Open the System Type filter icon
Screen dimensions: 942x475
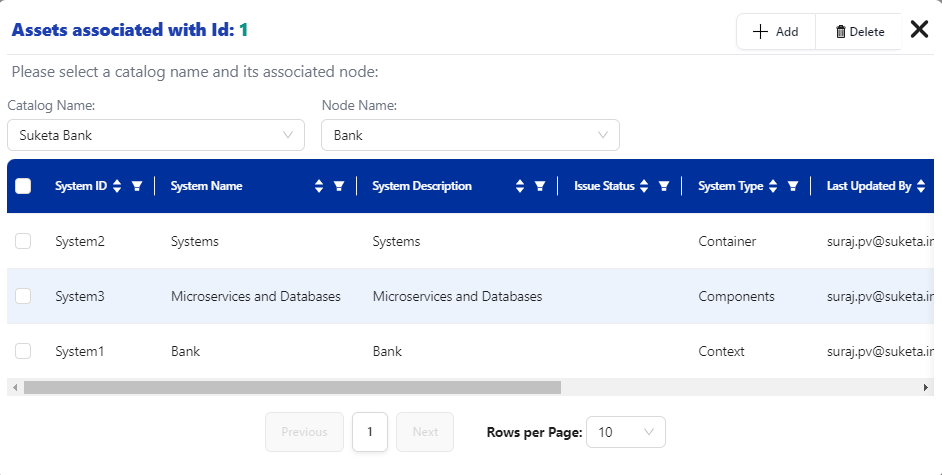pyautogui.click(x=793, y=186)
